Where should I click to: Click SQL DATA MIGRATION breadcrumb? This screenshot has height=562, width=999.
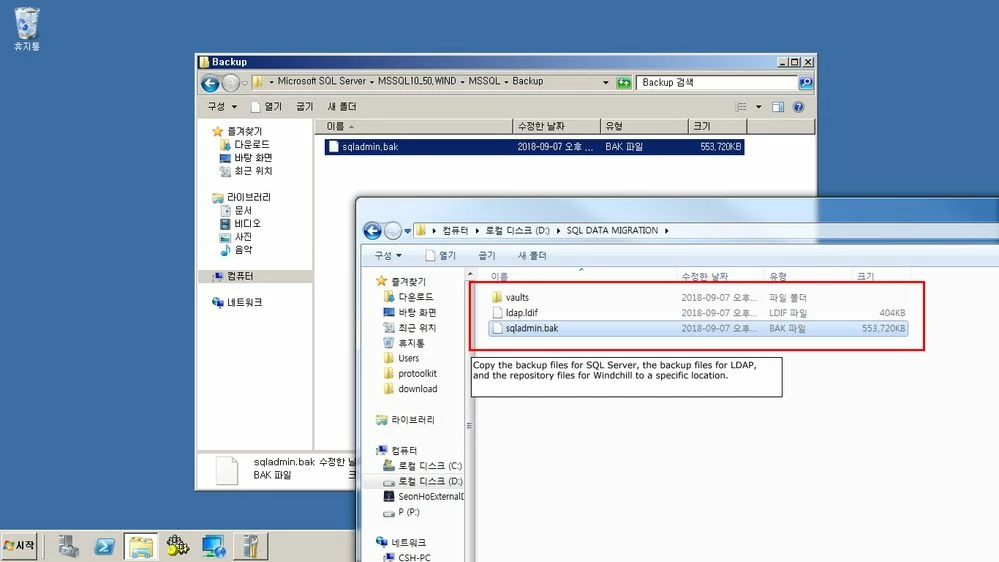pos(612,231)
